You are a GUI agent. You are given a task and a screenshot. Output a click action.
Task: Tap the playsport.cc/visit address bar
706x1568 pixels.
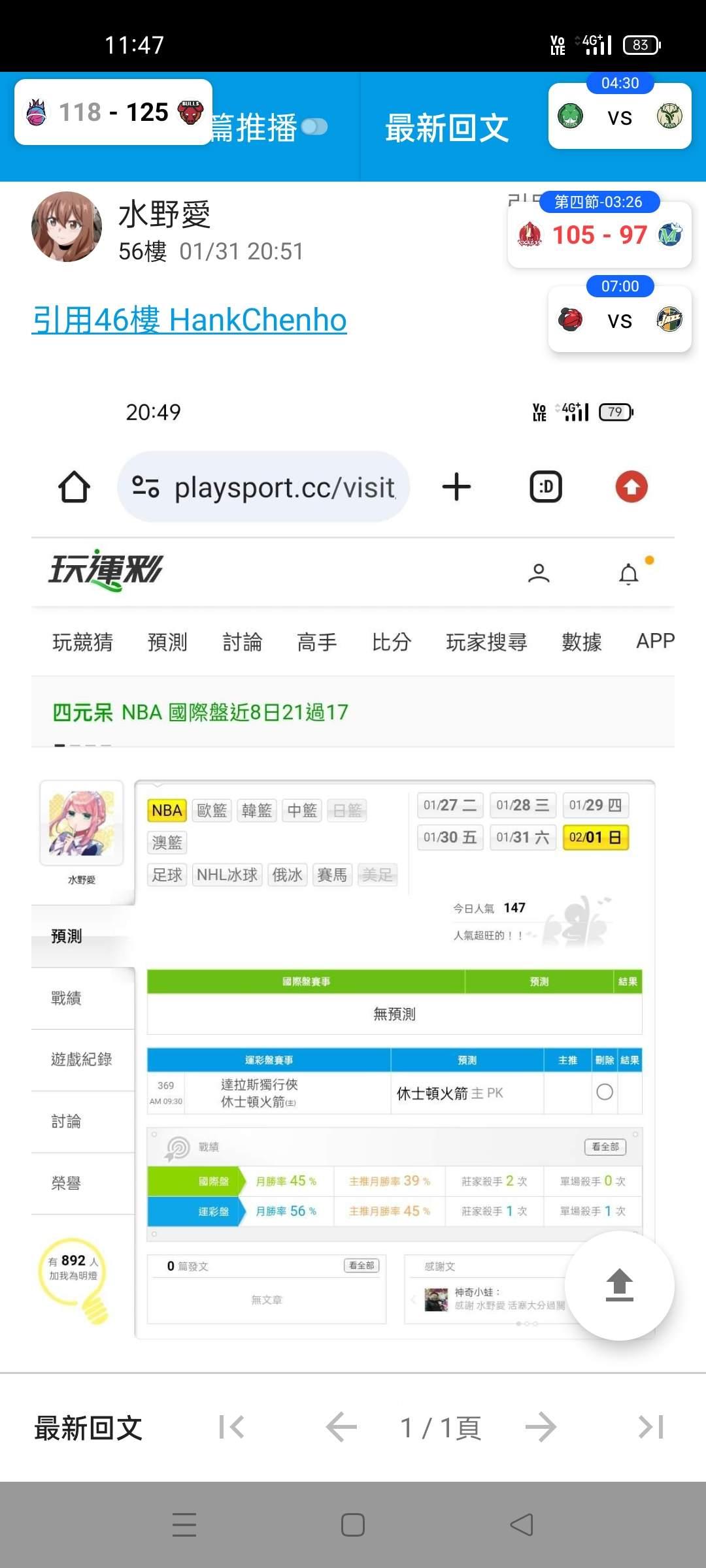pyautogui.click(x=263, y=487)
